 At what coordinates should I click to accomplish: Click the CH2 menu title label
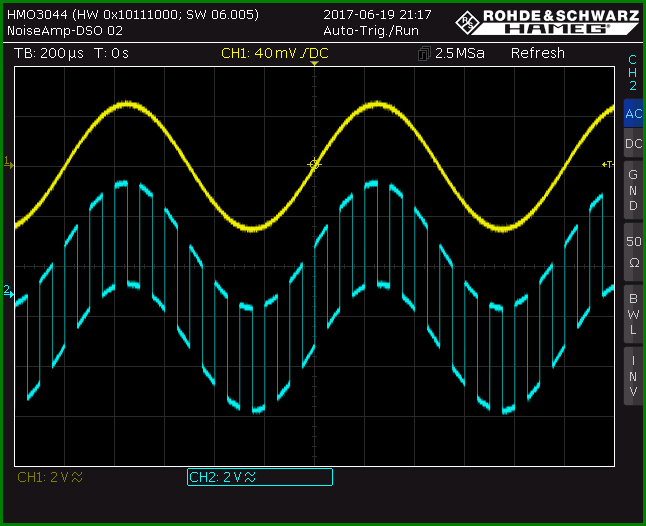[633, 72]
